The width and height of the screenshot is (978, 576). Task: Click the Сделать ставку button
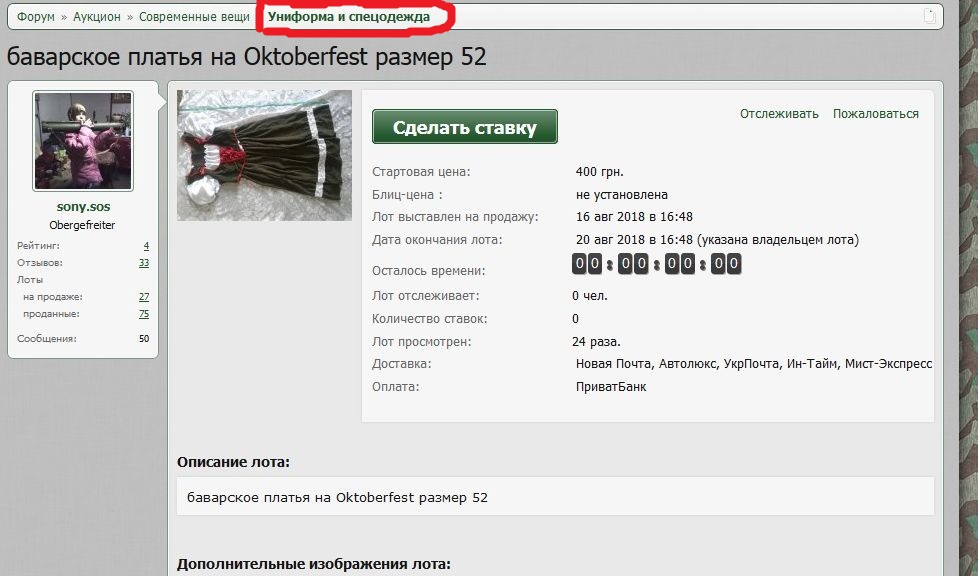[x=465, y=127]
